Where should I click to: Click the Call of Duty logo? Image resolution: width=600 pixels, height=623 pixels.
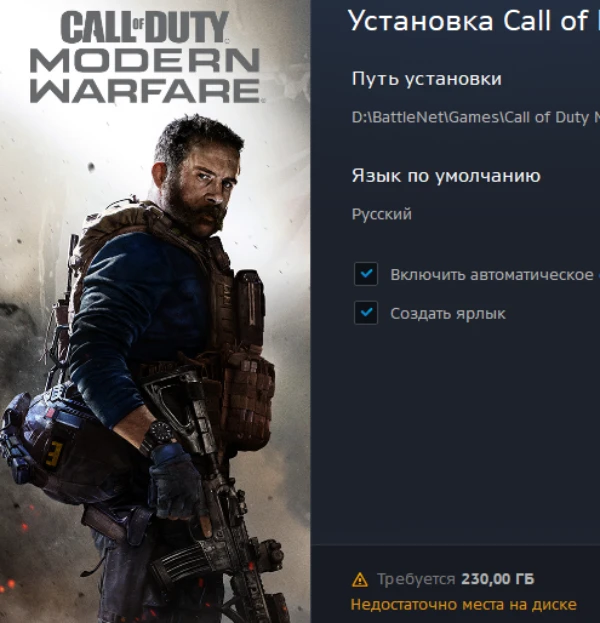pyautogui.click(x=145, y=27)
